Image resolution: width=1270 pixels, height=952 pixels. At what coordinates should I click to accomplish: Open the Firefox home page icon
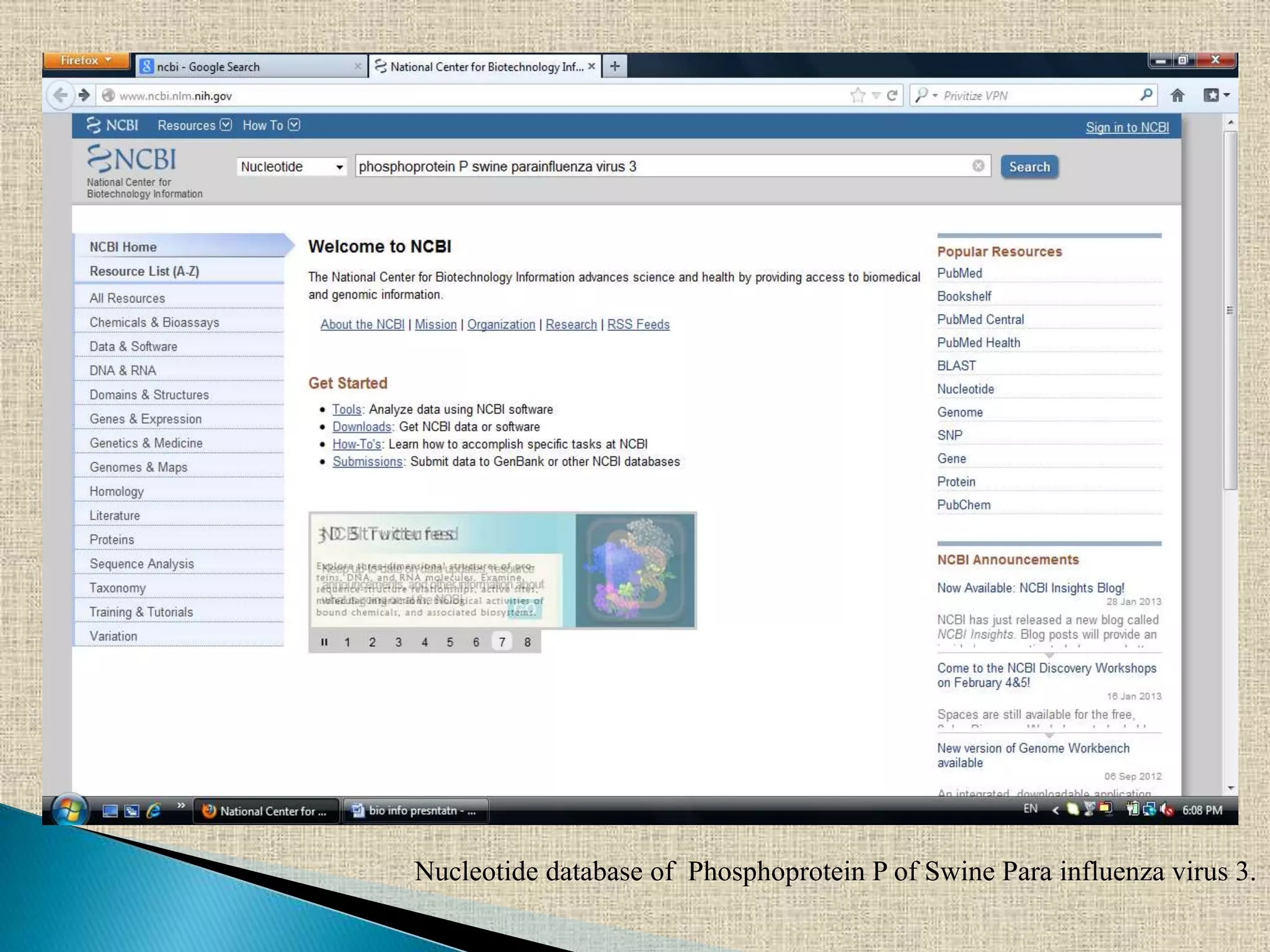pyautogui.click(x=1177, y=95)
